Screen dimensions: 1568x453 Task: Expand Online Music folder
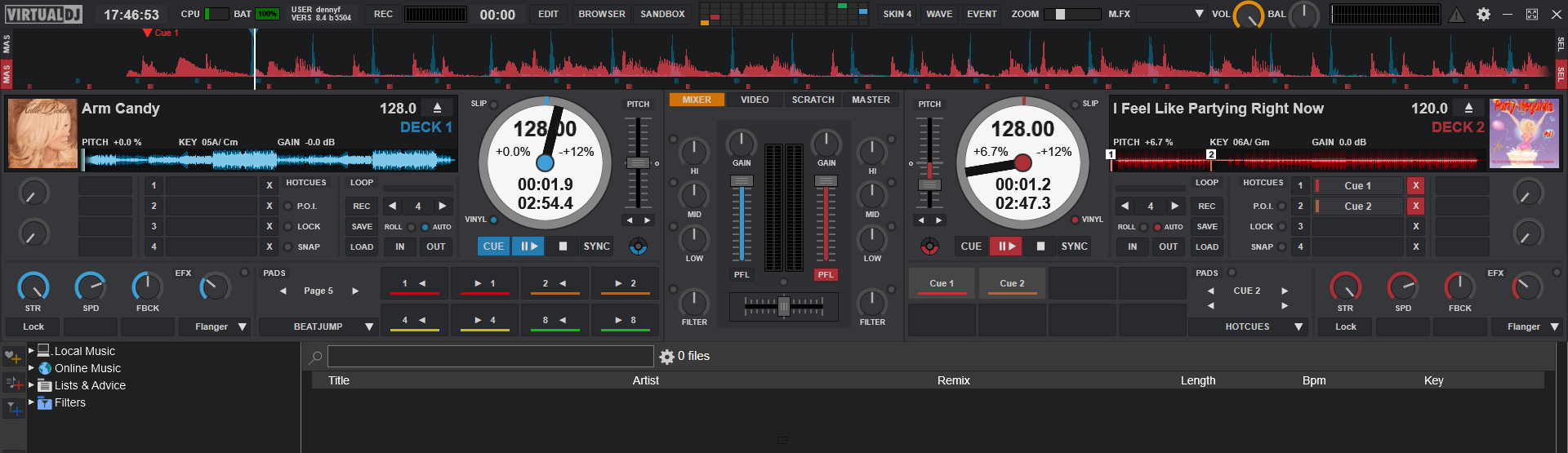point(31,368)
